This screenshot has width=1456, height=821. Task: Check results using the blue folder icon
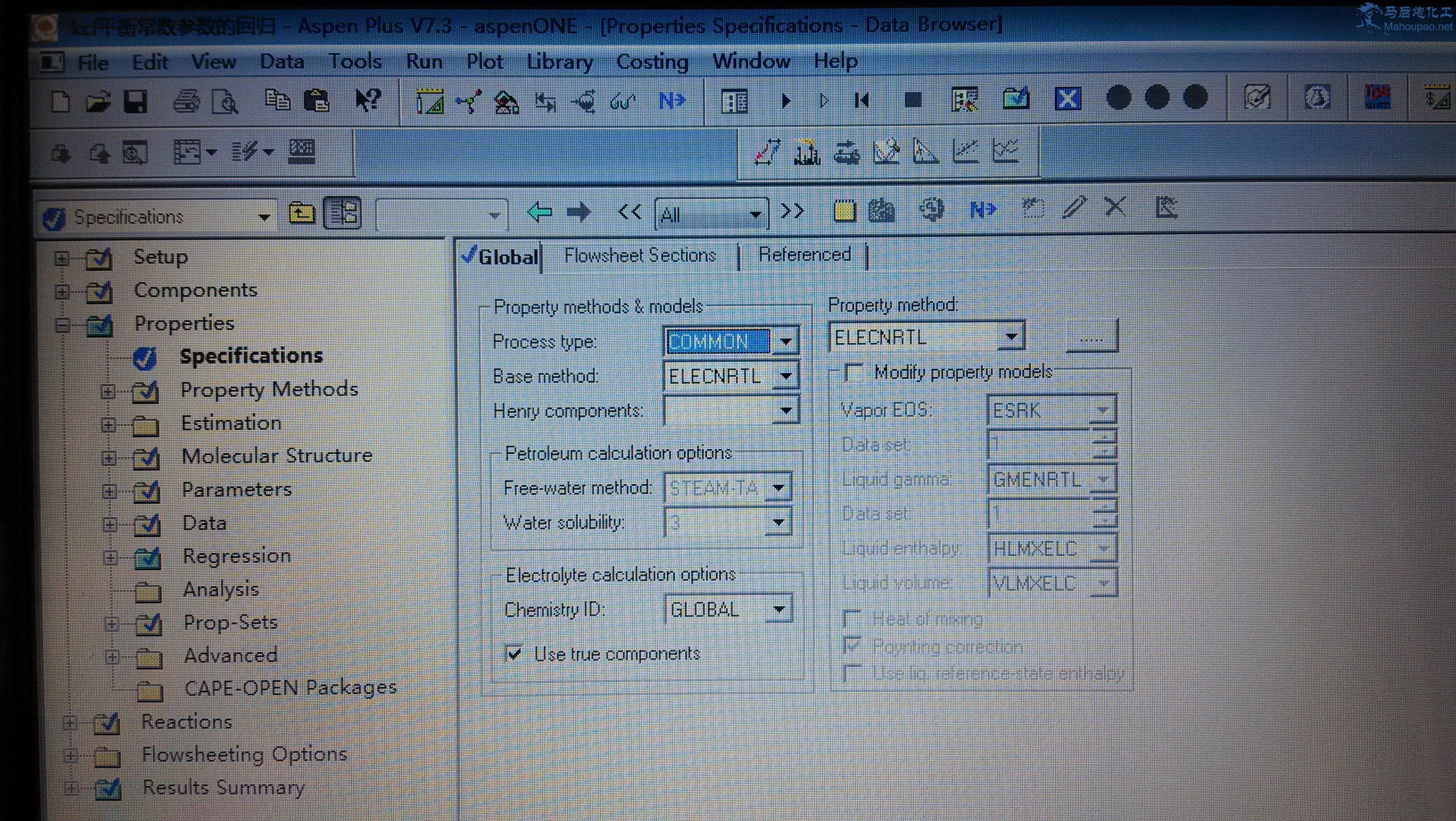coord(1016,100)
